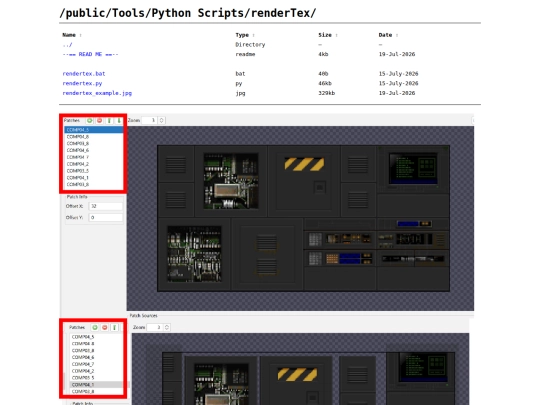Viewport: 540px width, 405px height.
Task: Click move-patch-down arrow in upper editor
Action: click(x=119, y=121)
